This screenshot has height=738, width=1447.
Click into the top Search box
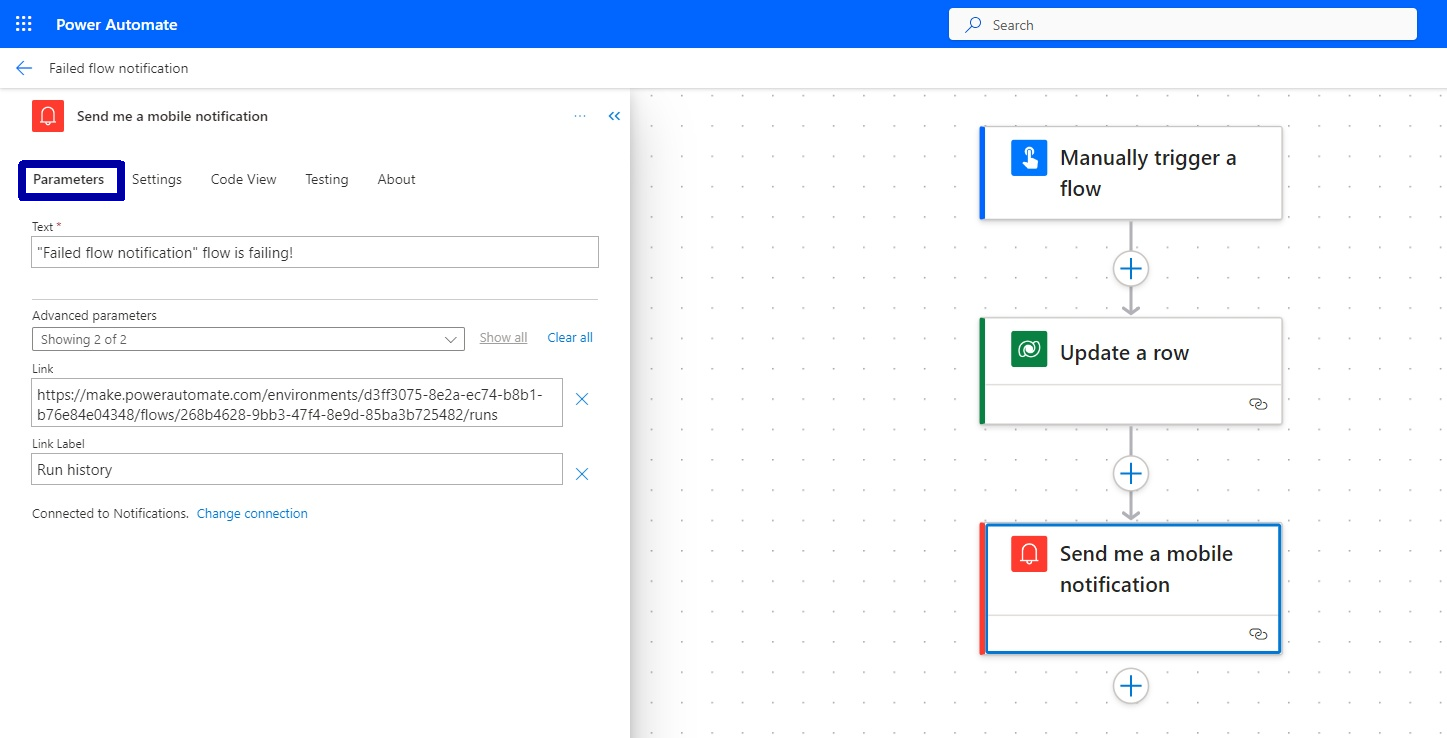(1183, 25)
